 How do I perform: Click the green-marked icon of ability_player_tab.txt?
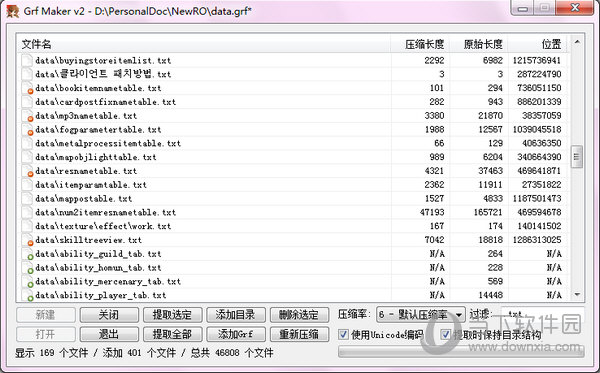coord(27,295)
